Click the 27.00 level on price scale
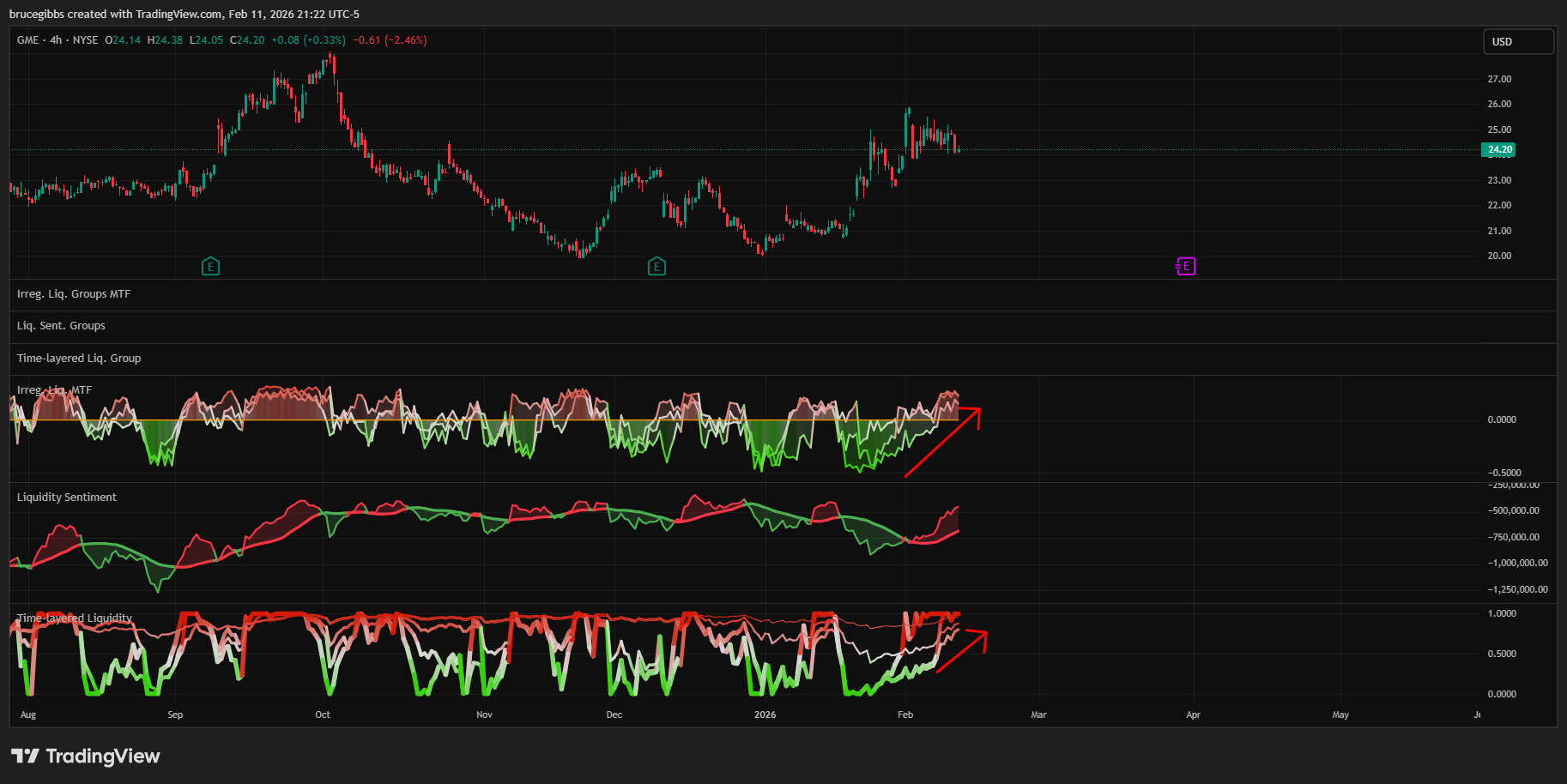1567x784 pixels. [x=1499, y=79]
